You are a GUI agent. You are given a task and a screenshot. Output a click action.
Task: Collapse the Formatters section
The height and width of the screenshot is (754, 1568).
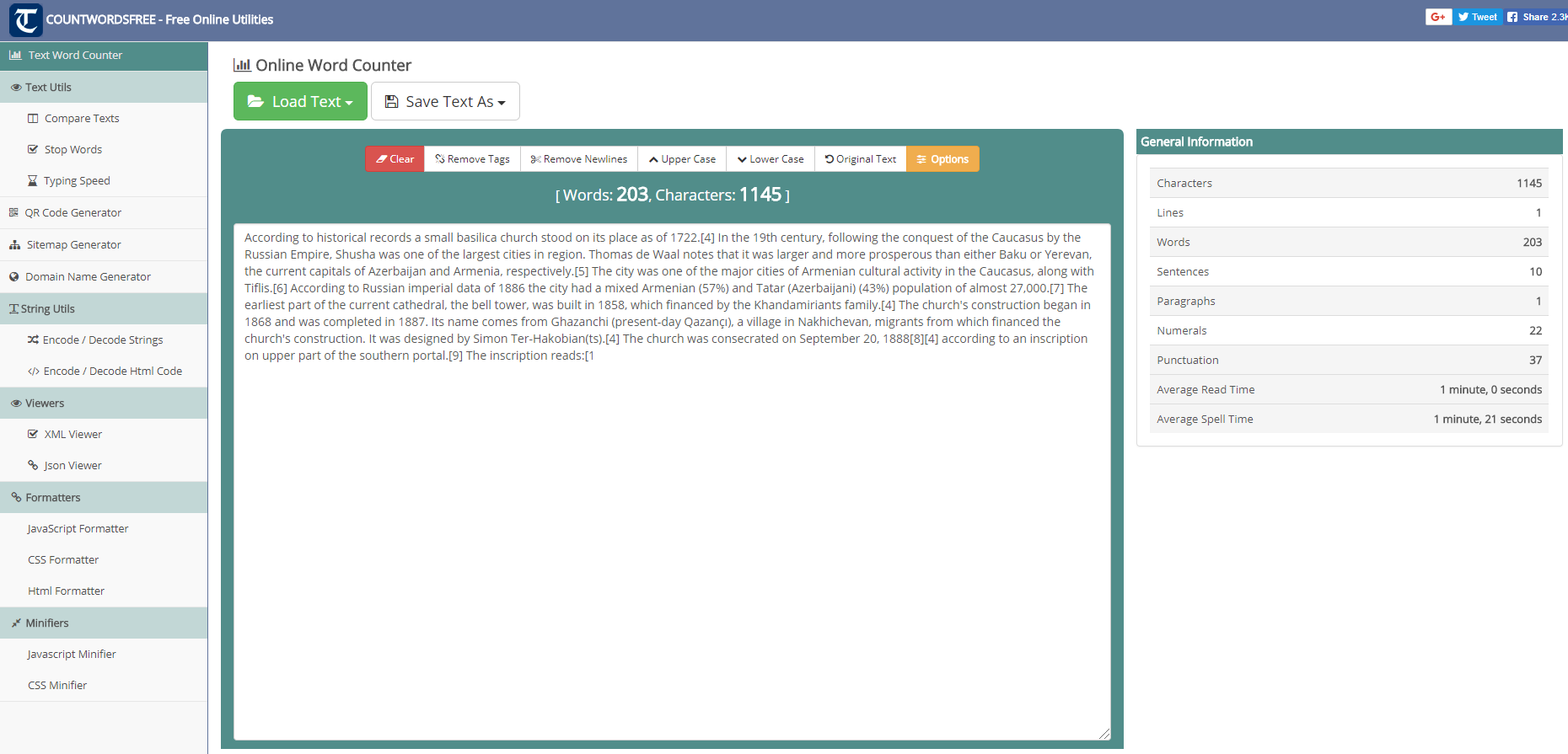tap(104, 498)
